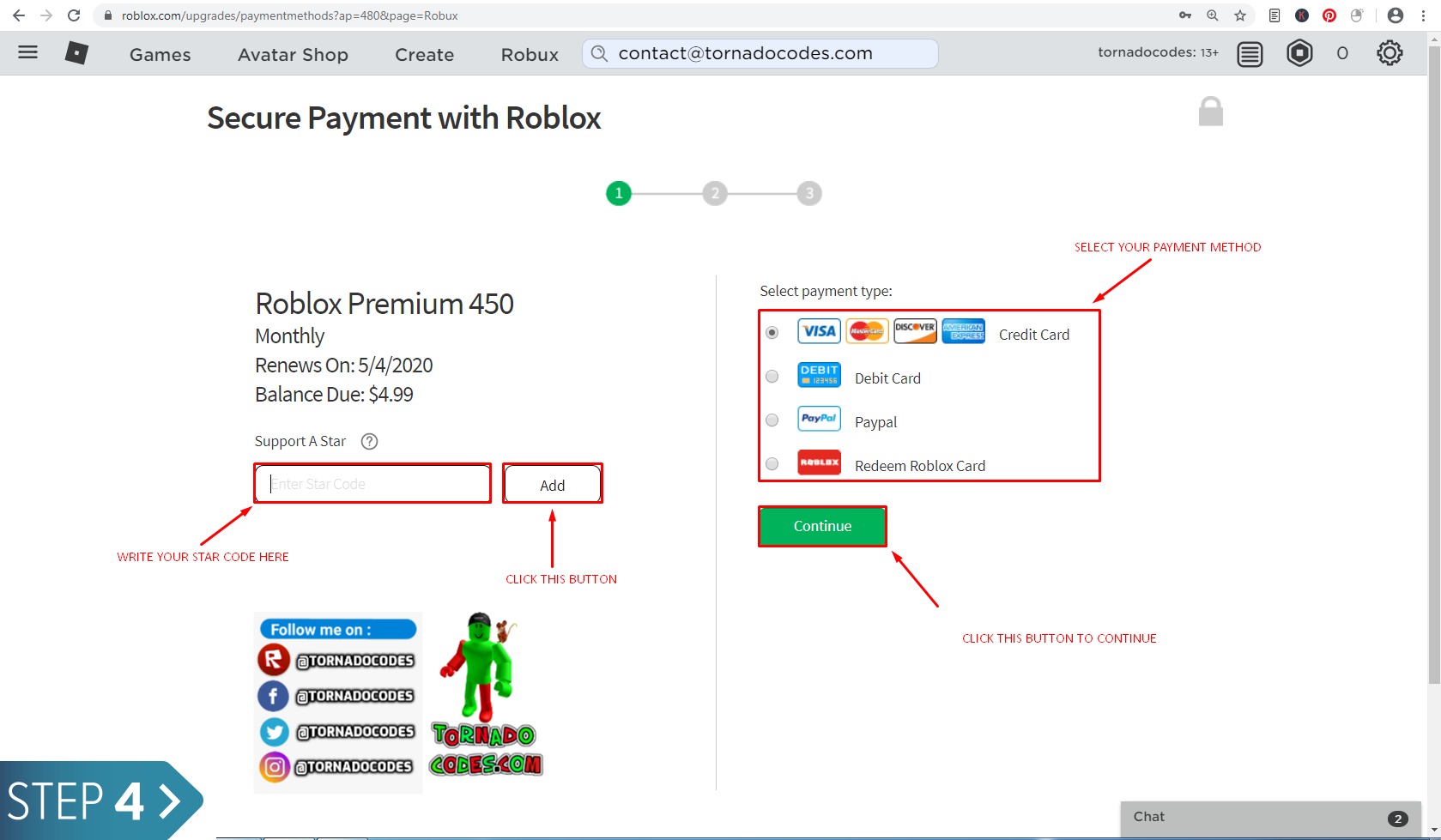
Task: Open the hamburger navigation menu
Action: pos(28,52)
